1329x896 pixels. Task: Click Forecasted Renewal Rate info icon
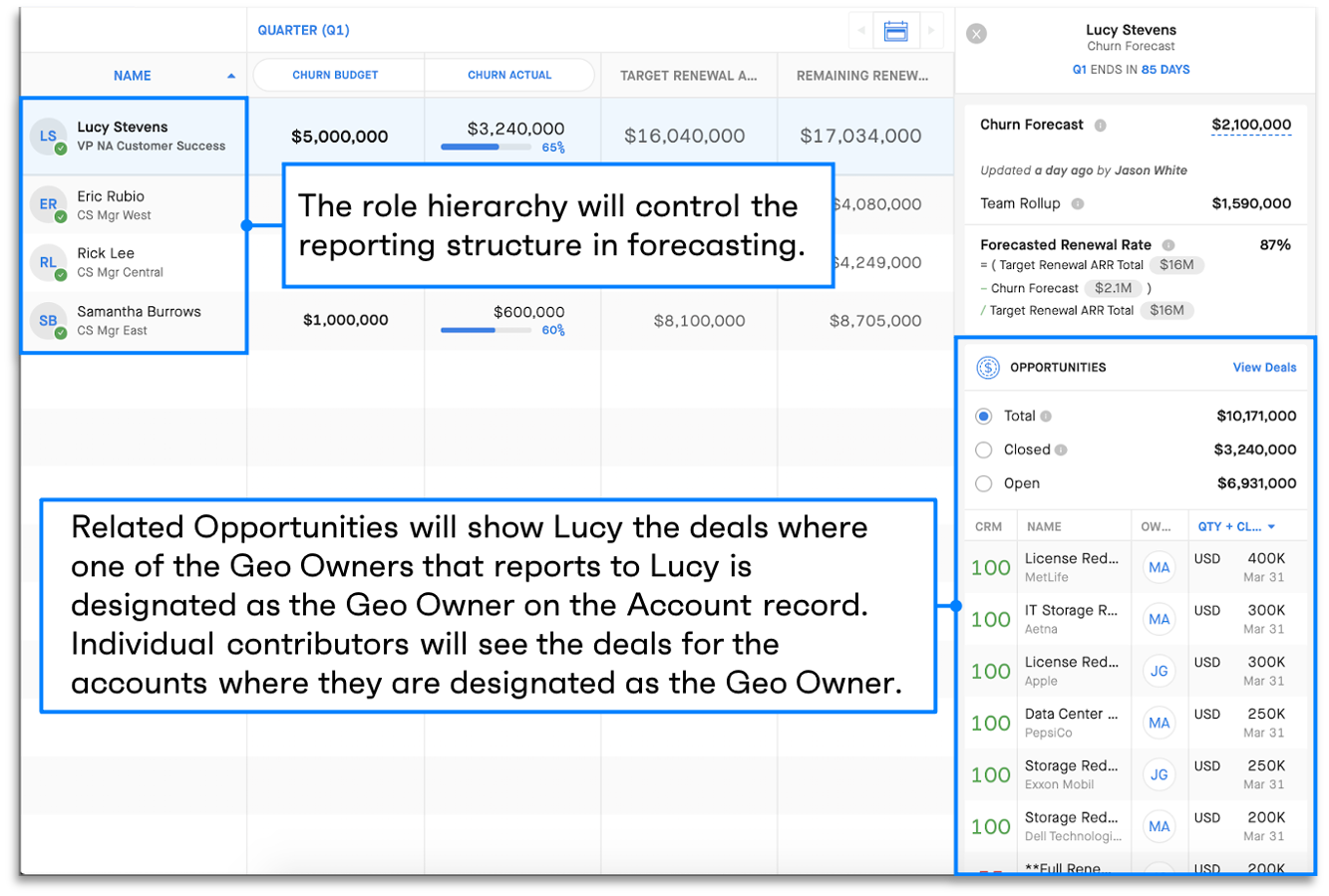pos(1168,245)
